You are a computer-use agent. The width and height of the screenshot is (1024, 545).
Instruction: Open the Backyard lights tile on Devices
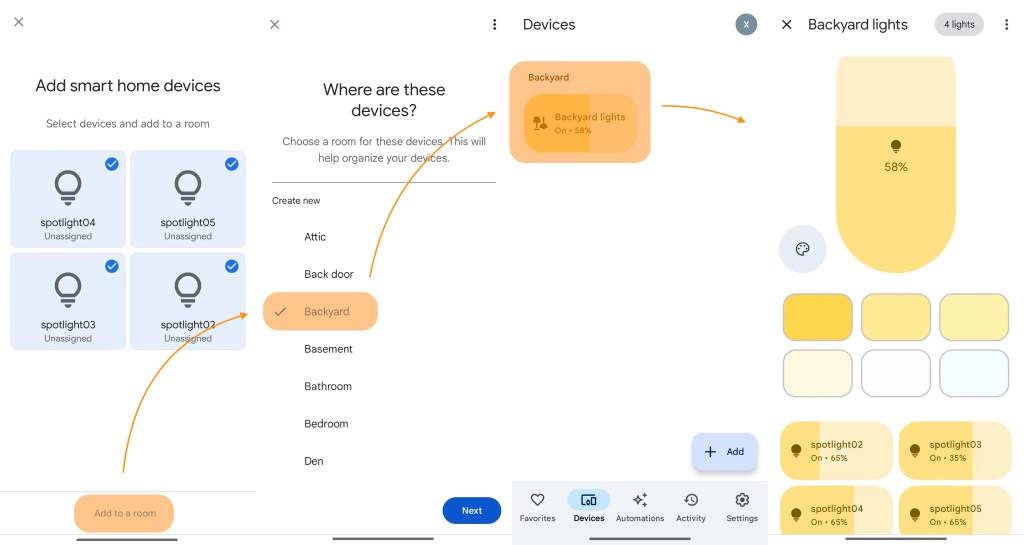coord(580,124)
